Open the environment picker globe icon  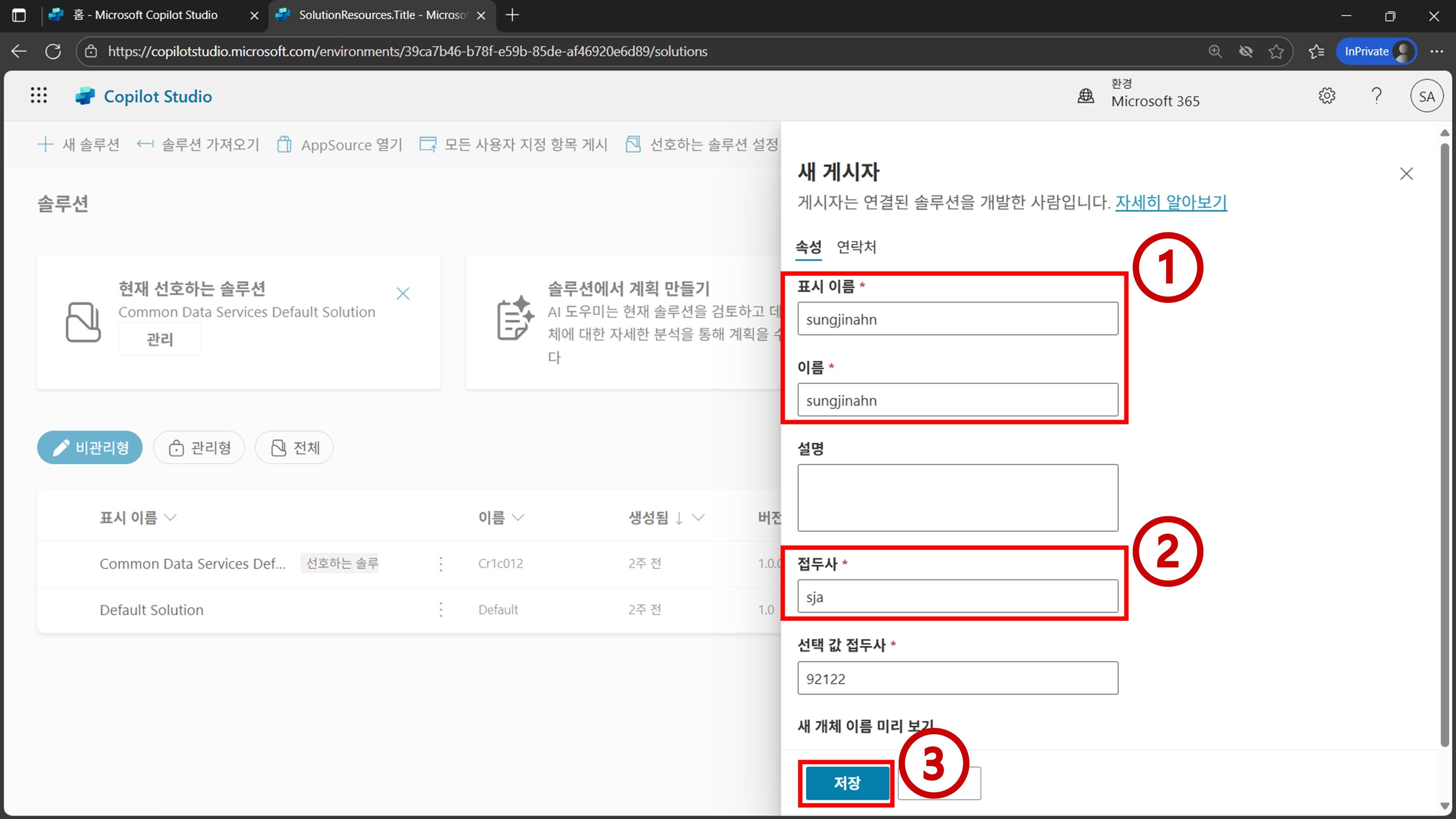(x=1085, y=96)
